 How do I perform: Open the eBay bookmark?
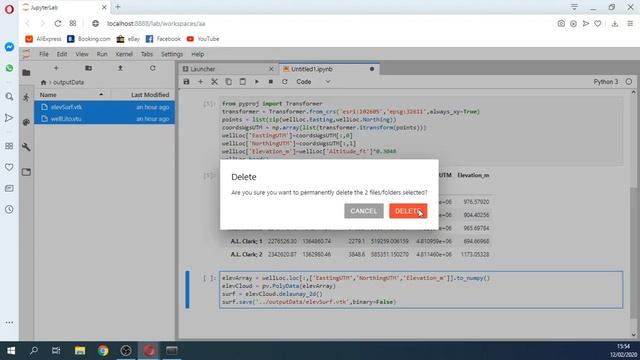(128, 39)
